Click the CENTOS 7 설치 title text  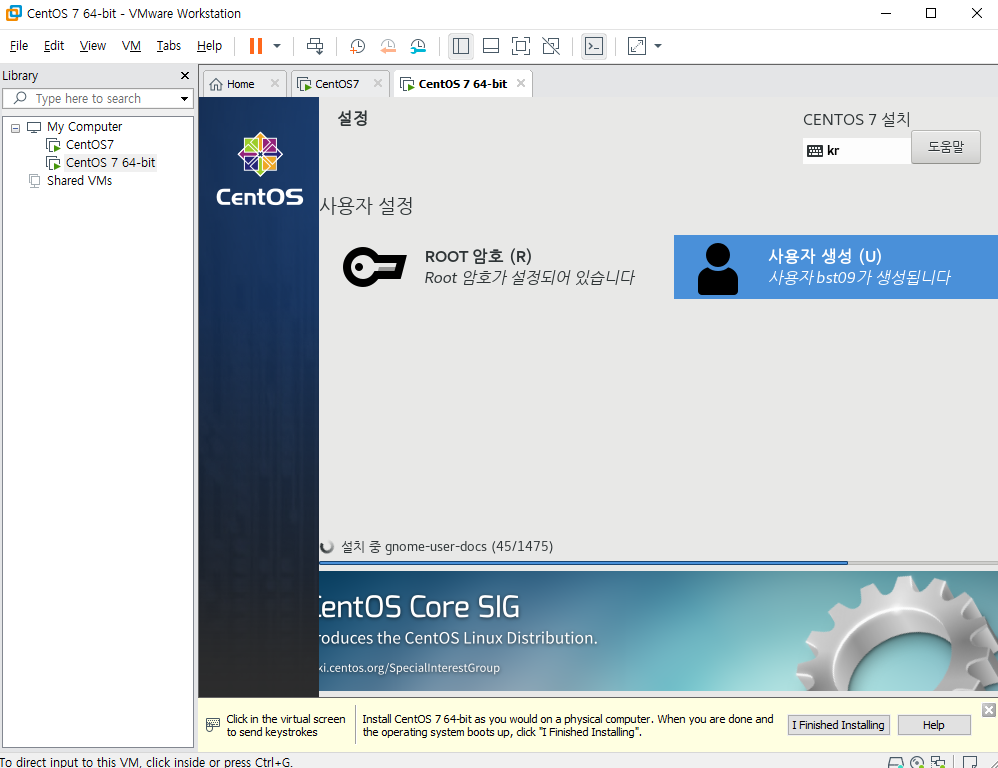pyautogui.click(x=857, y=120)
